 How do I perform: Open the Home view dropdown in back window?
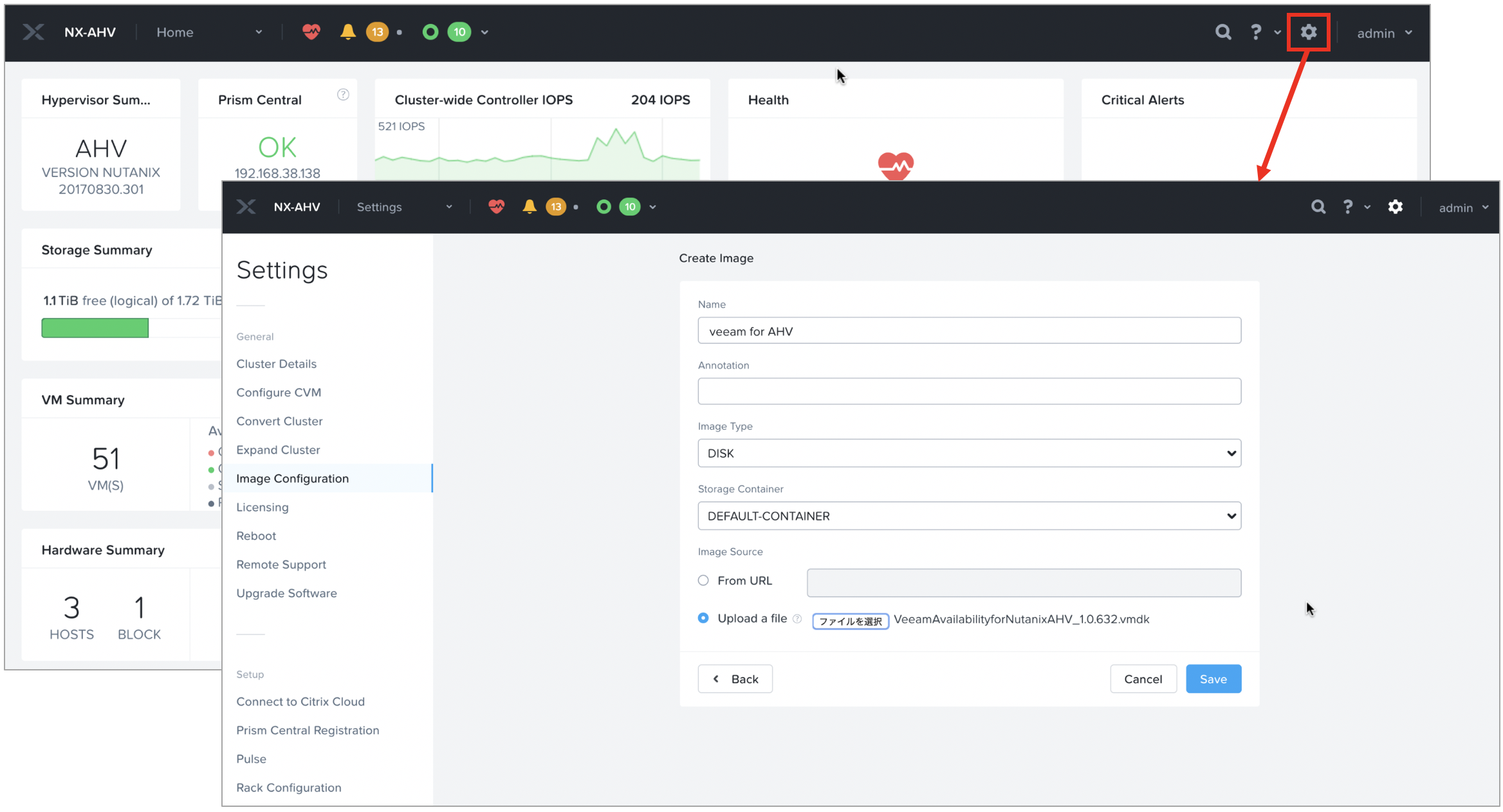[x=209, y=32]
